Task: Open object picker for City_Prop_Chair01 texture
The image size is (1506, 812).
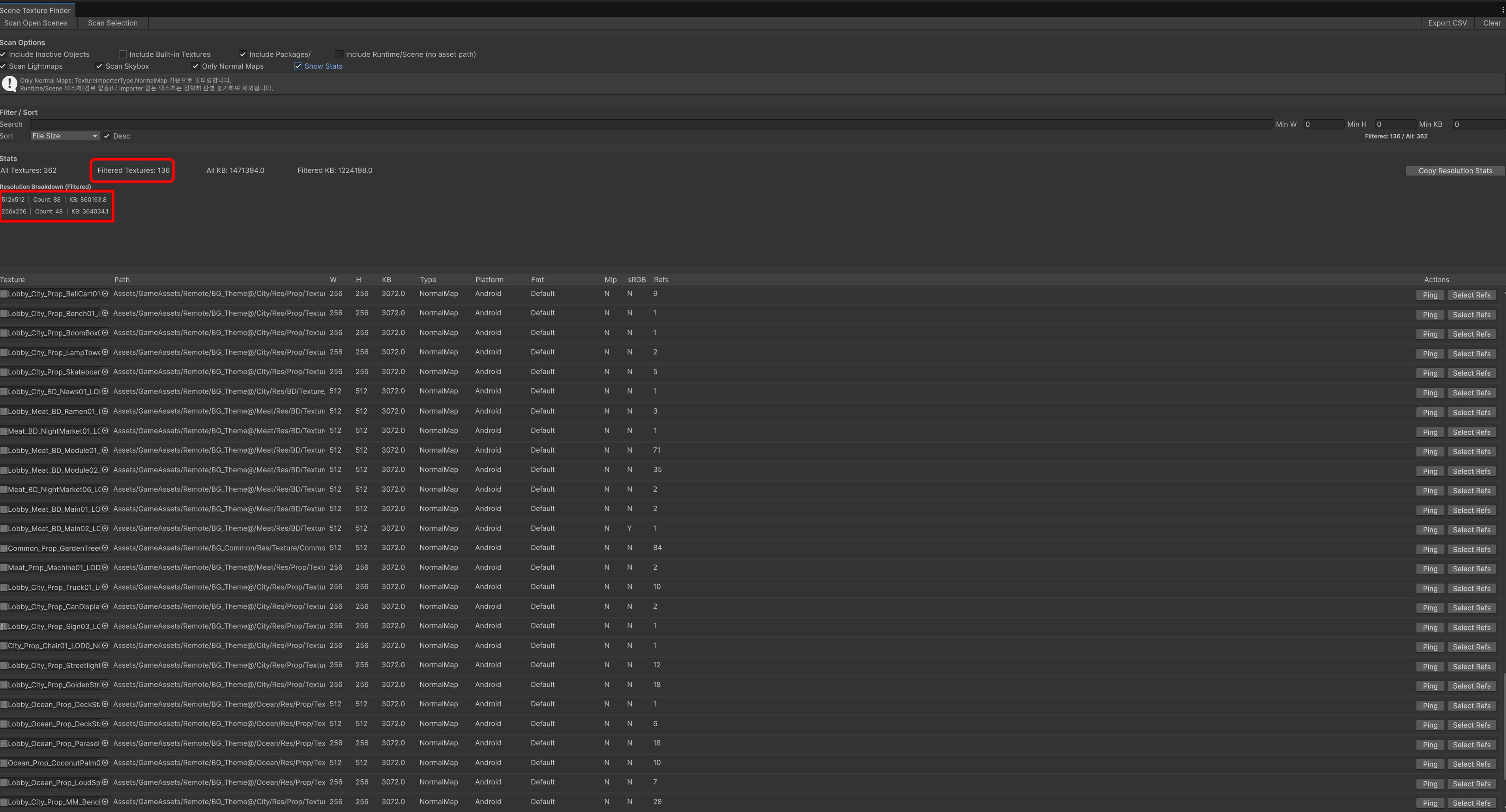Action: tap(105, 646)
